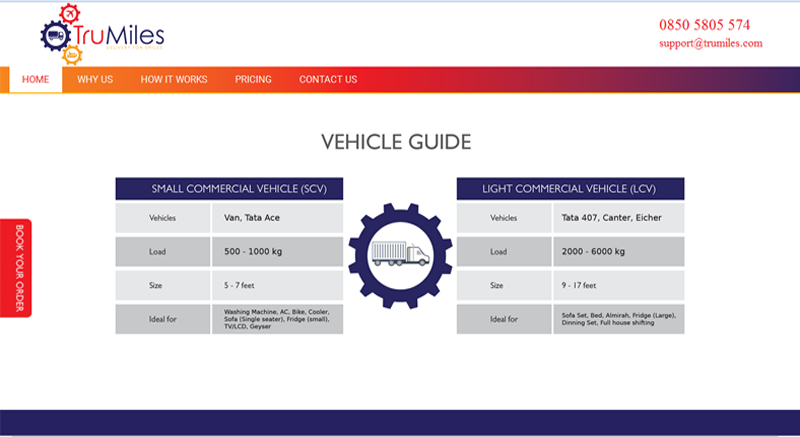The height and width of the screenshot is (437, 800).
Task: Click Ideal for label in SCV table
Action: [x=163, y=319]
